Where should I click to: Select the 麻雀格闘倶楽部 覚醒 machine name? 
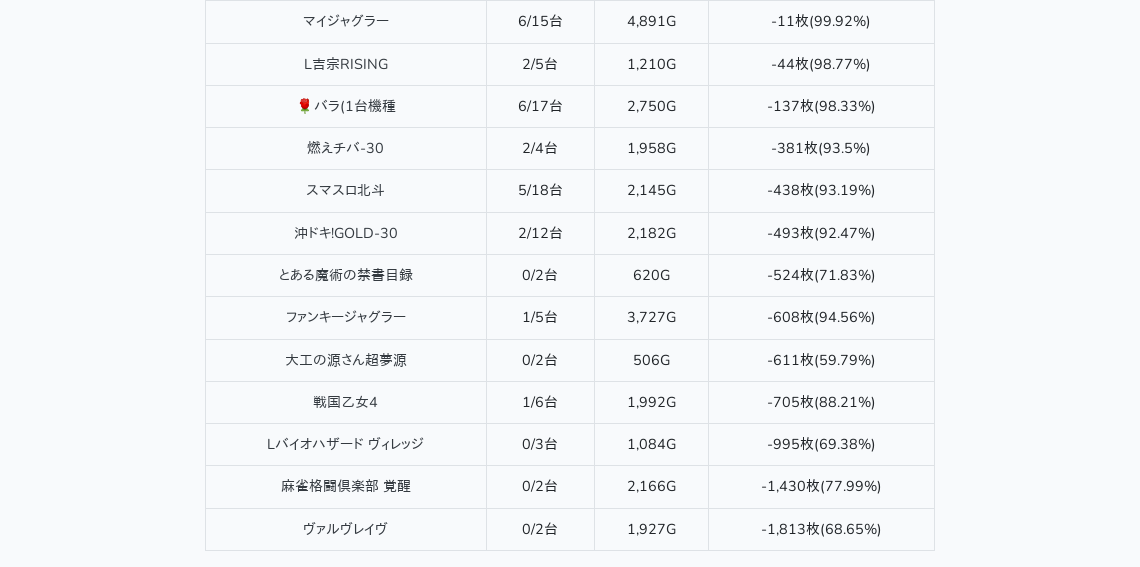(x=346, y=486)
